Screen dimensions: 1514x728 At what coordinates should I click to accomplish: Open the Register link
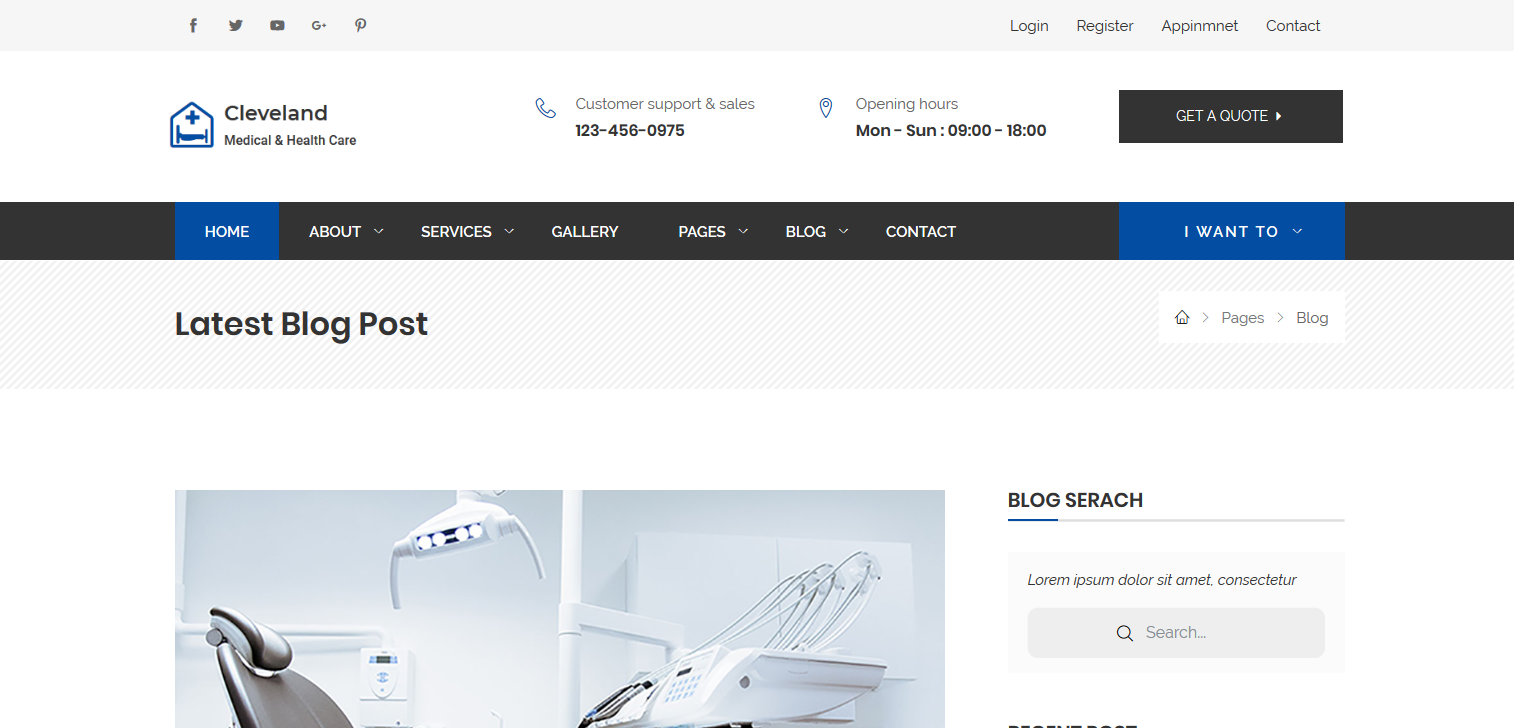coord(1105,26)
